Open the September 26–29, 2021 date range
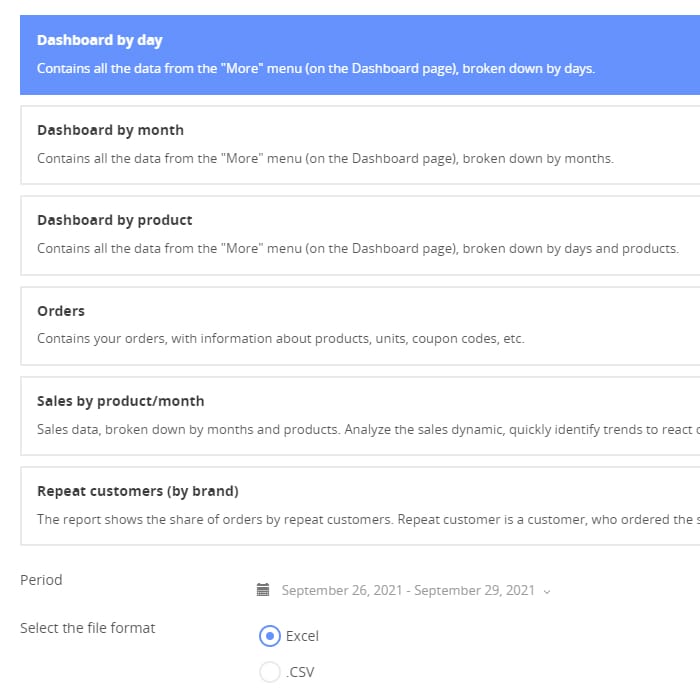The height and width of the screenshot is (700, 700). [408, 590]
